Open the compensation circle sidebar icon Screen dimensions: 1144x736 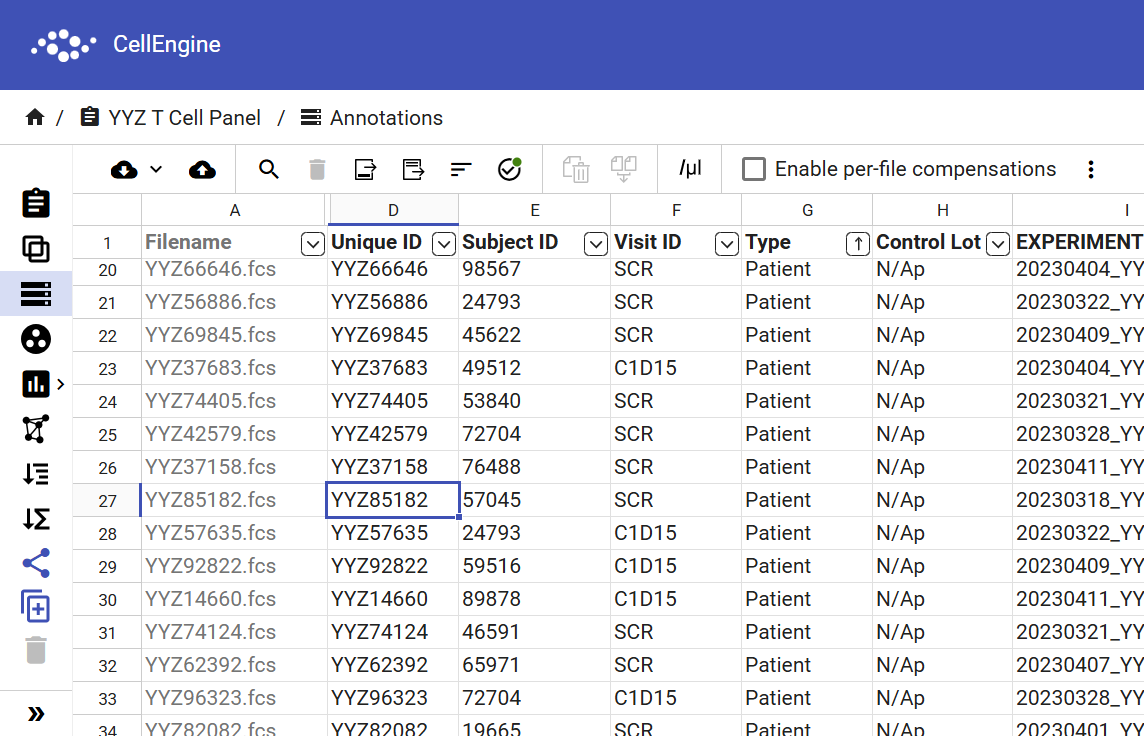pyautogui.click(x=36, y=339)
